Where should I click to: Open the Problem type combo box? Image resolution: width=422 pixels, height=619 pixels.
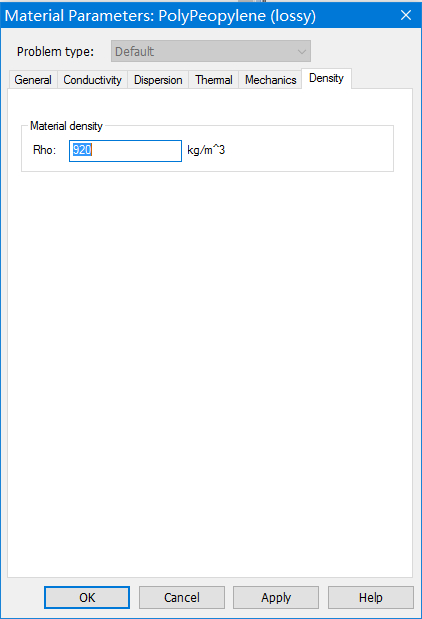point(211,51)
